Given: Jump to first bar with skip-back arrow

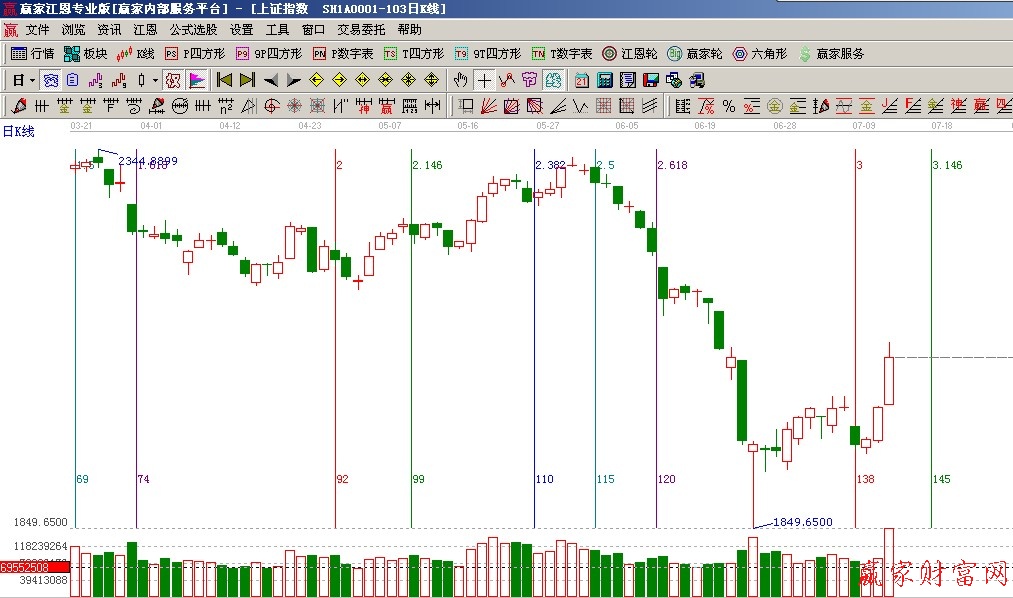Looking at the screenshot, I should pos(224,80).
